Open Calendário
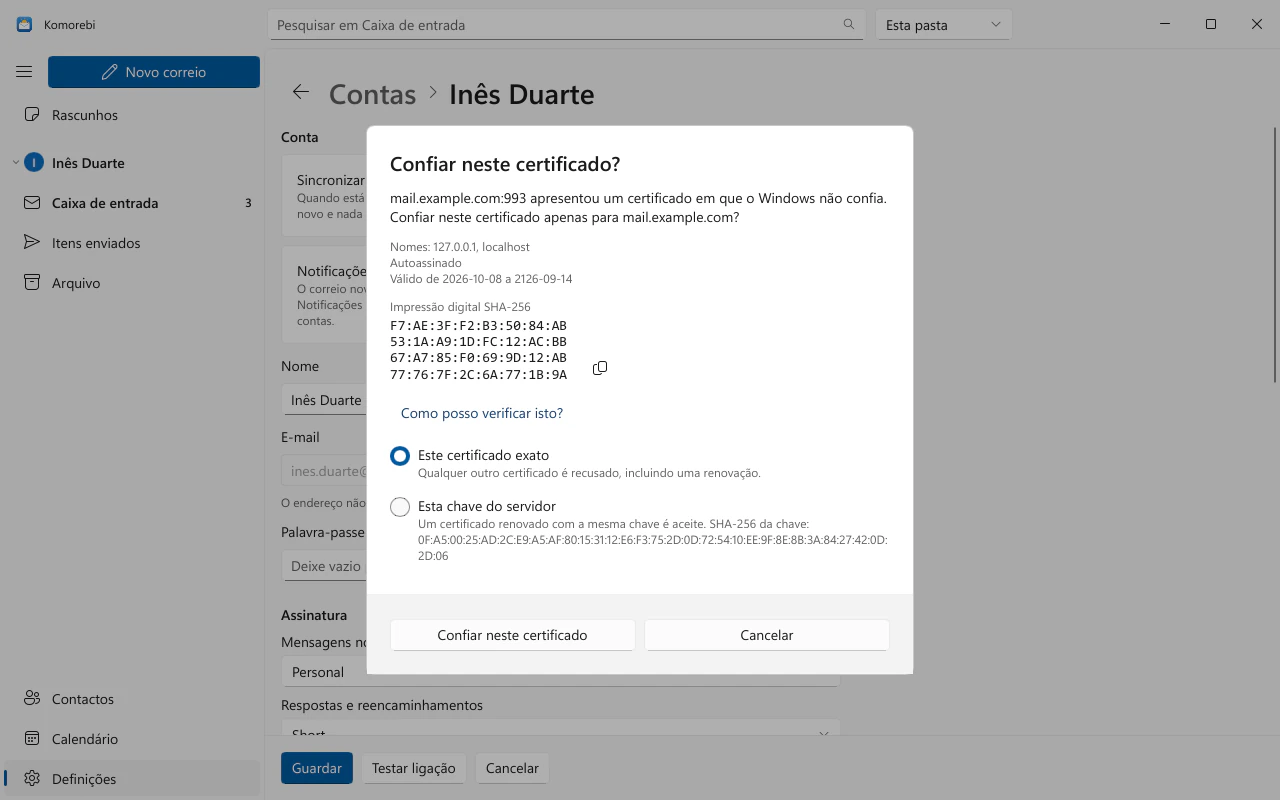The image size is (1280, 800). pyautogui.click(x=132, y=739)
